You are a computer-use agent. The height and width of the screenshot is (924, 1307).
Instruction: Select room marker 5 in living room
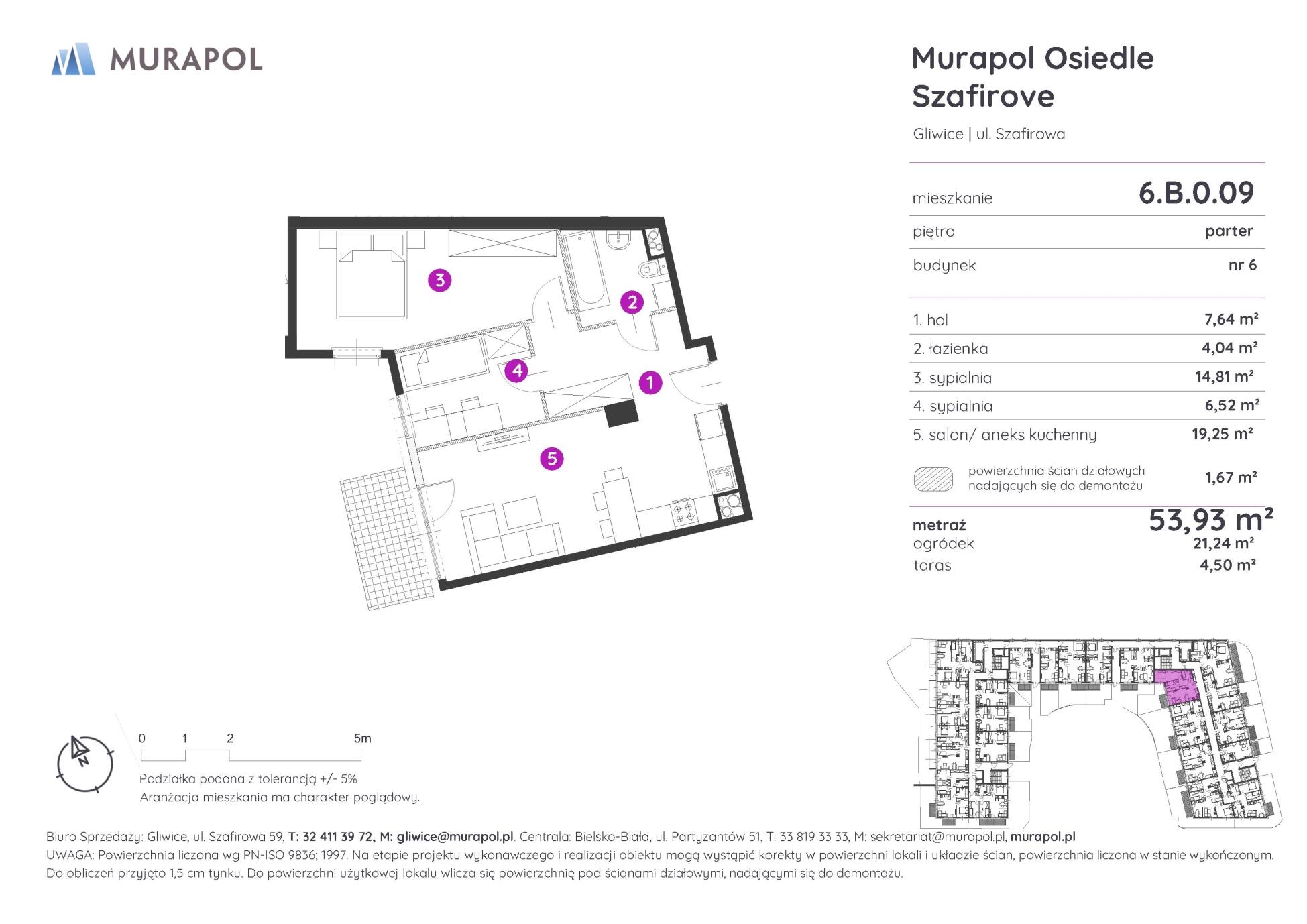[x=552, y=459]
